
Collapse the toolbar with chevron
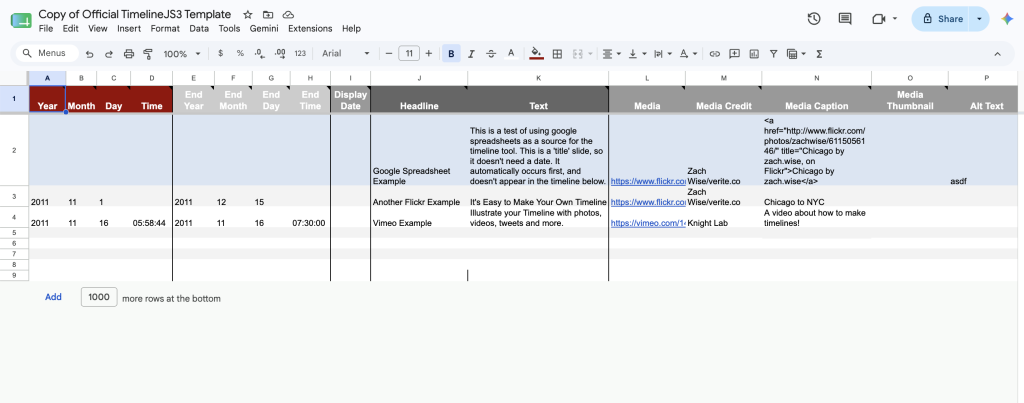[997, 54]
